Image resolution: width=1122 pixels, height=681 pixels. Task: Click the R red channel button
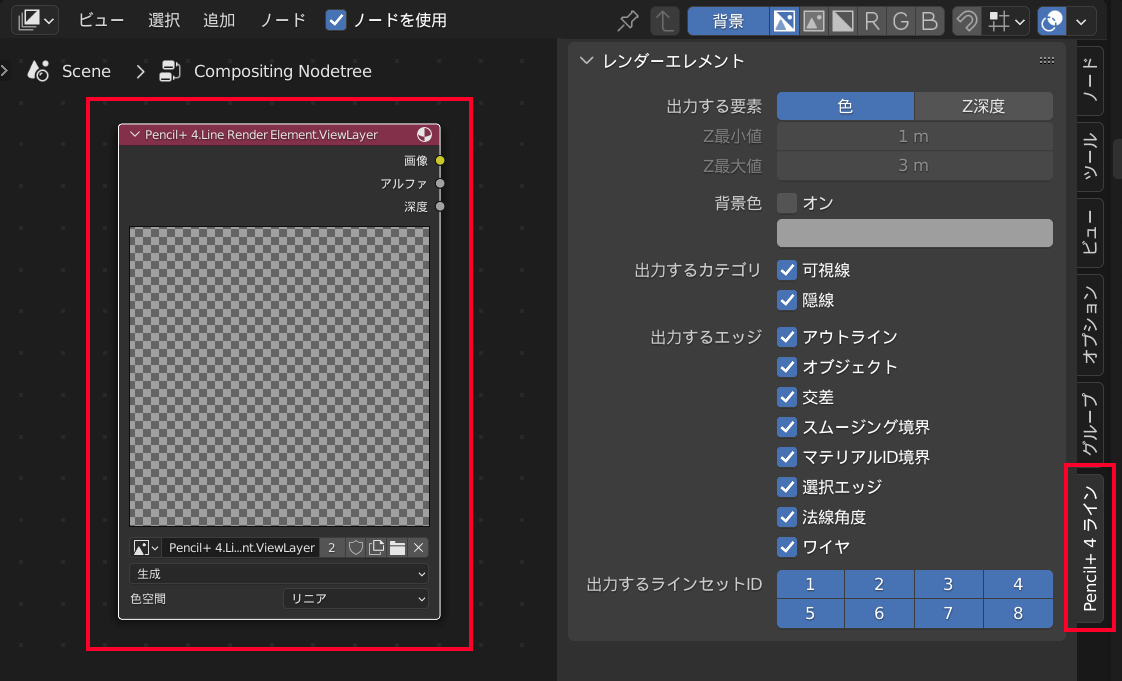[872, 21]
